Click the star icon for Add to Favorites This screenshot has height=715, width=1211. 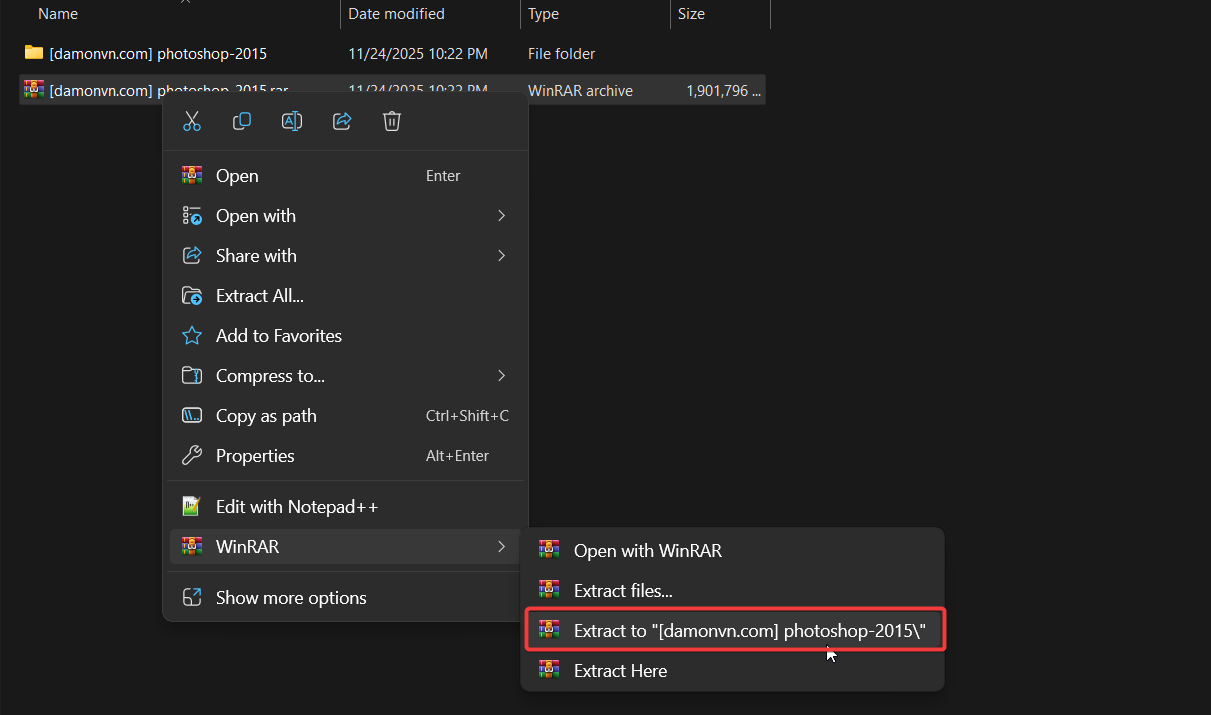point(192,335)
